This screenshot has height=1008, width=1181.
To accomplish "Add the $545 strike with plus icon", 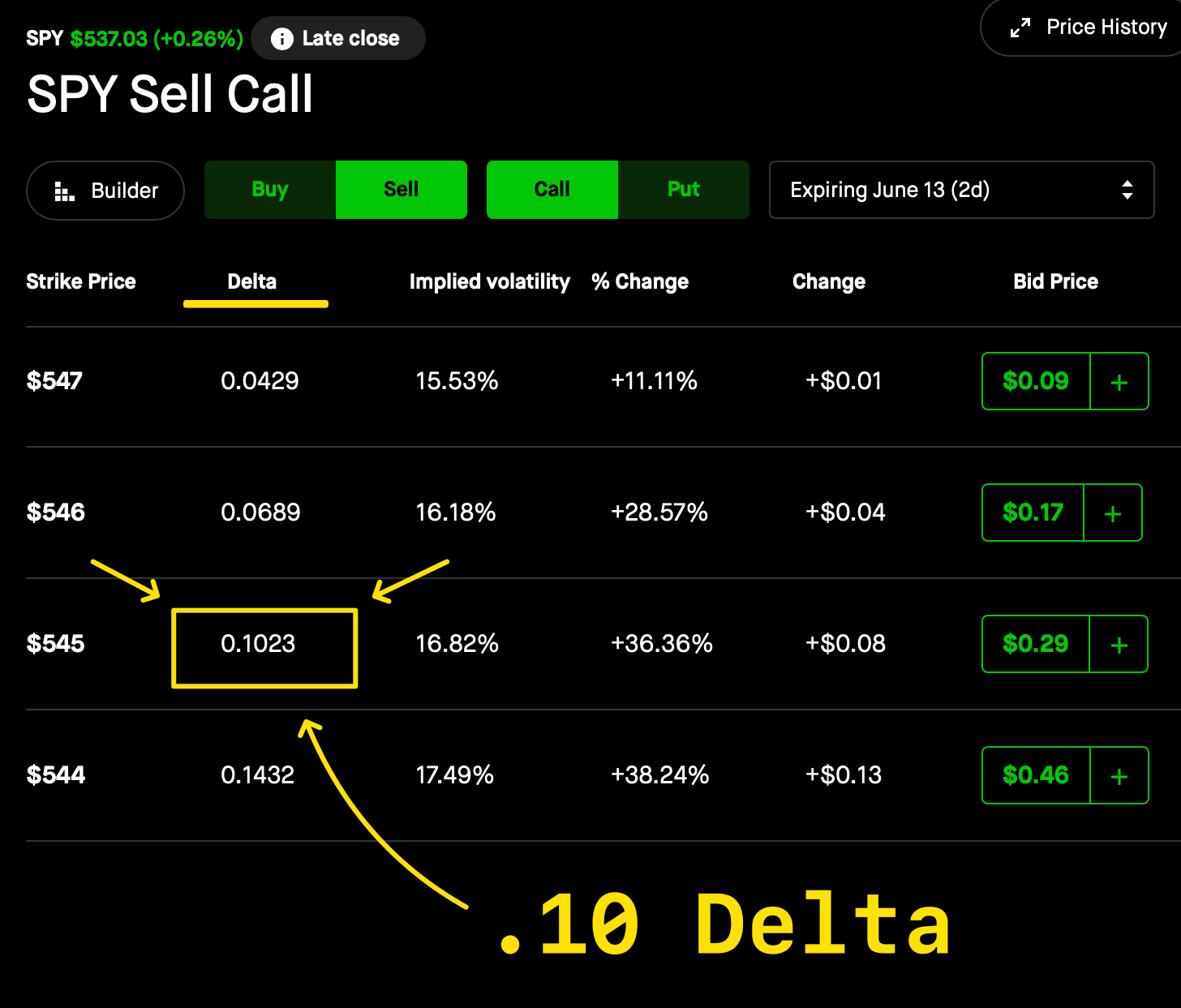I will click(x=1119, y=645).
